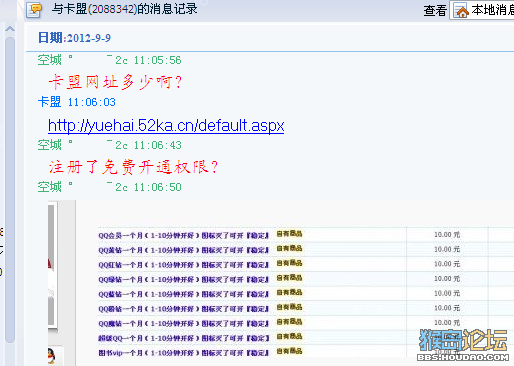Click sender 空城 at 11:06:43
Viewport: 514px width, 366px height.
[109, 145]
